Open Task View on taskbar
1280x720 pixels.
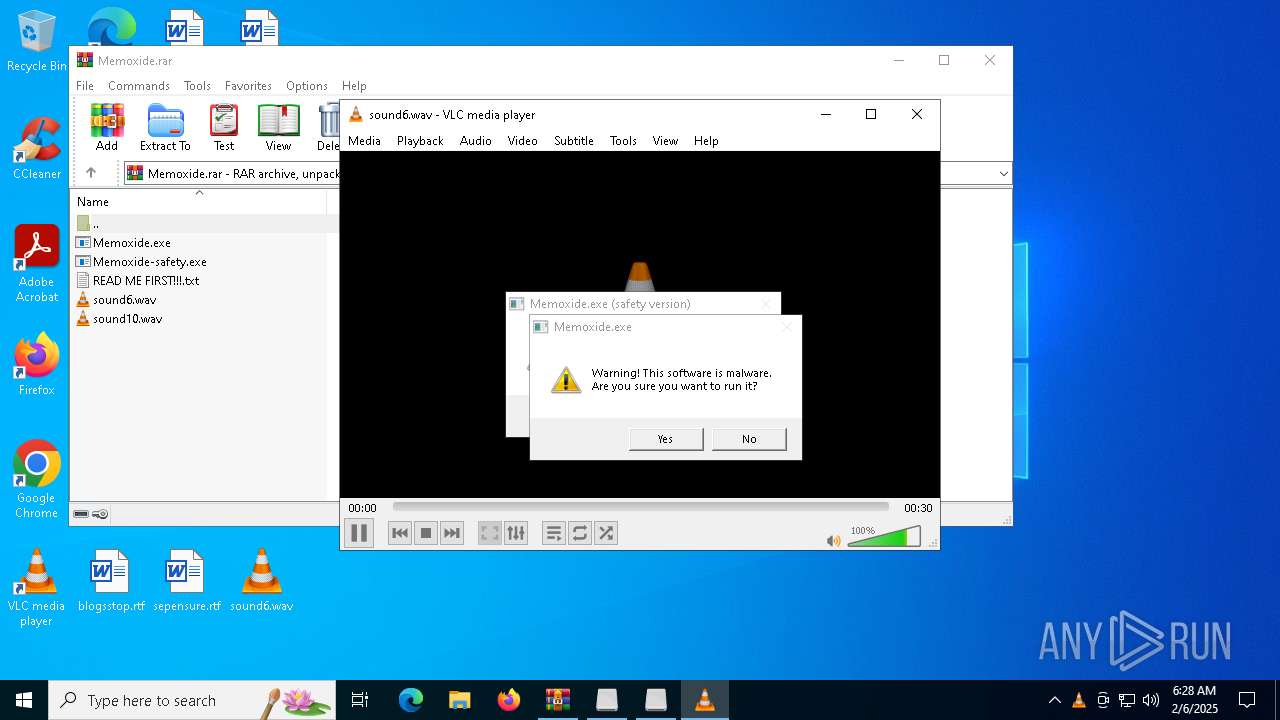pyautogui.click(x=360, y=700)
